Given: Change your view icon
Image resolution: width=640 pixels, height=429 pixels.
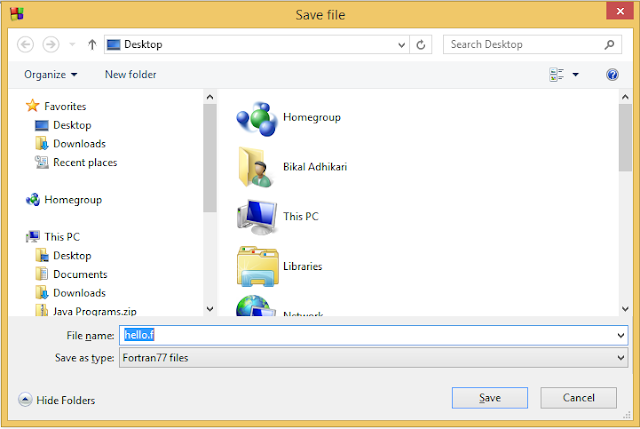Looking at the screenshot, I should [556, 74].
